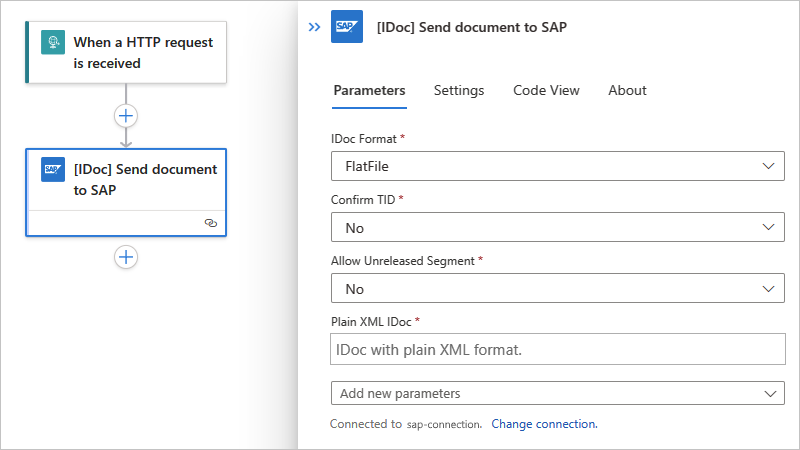
Task: Click the Change connection link
Action: click(x=544, y=424)
